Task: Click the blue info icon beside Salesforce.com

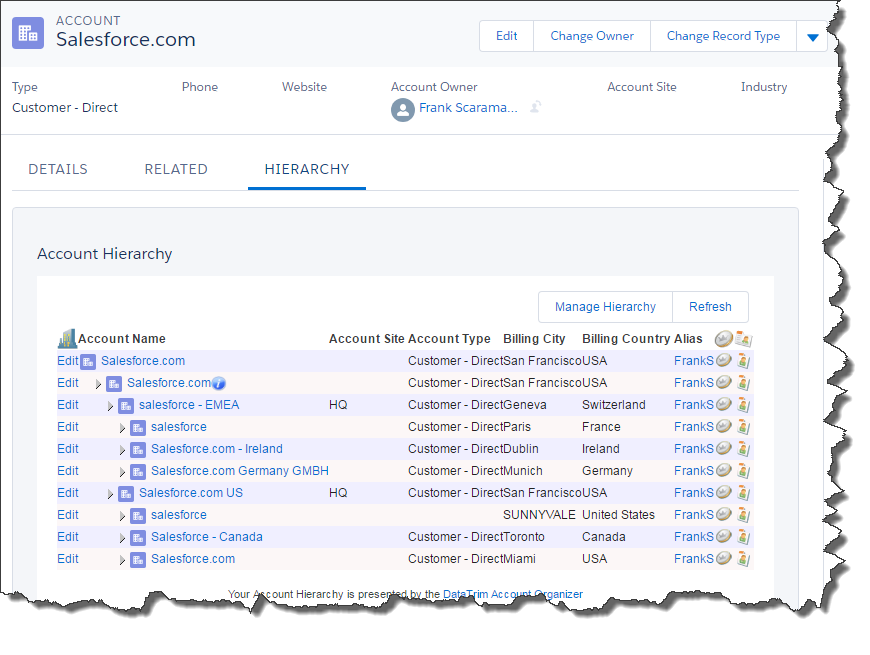Action: pos(219,383)
